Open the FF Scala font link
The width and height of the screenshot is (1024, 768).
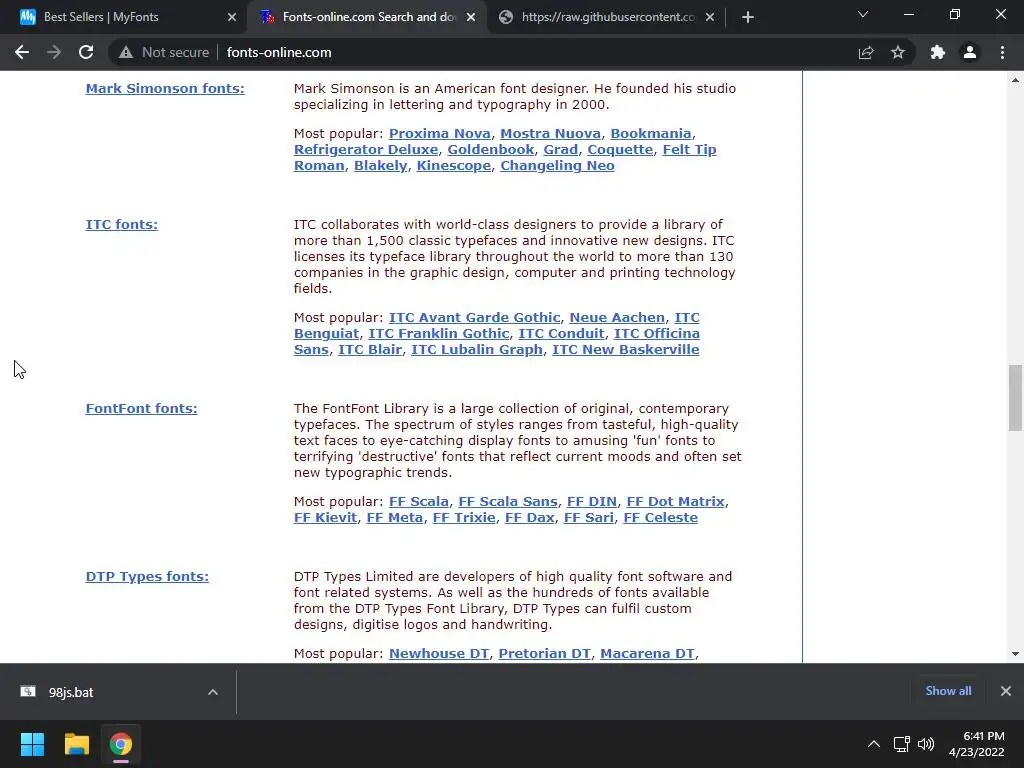coord(419,502)
